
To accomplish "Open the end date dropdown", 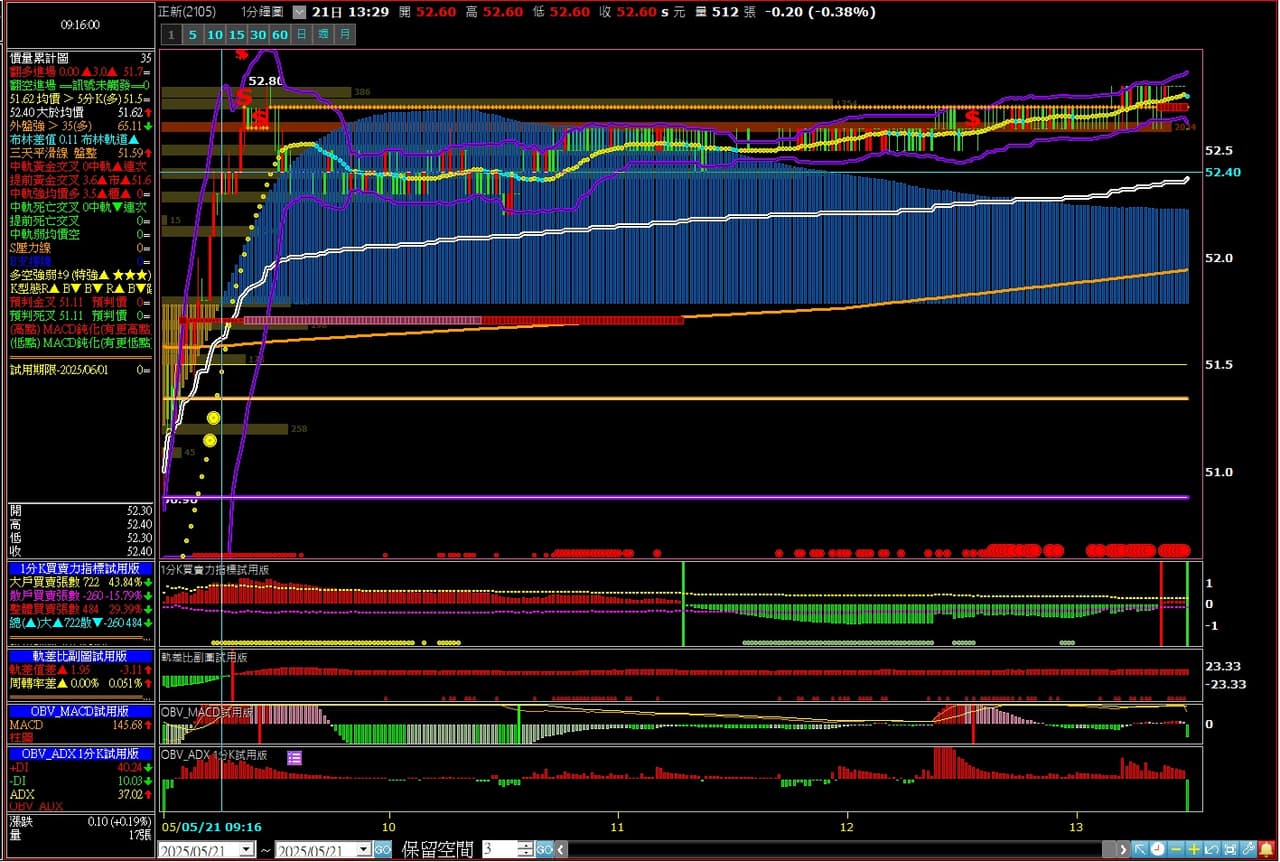I will coord(364,850).
